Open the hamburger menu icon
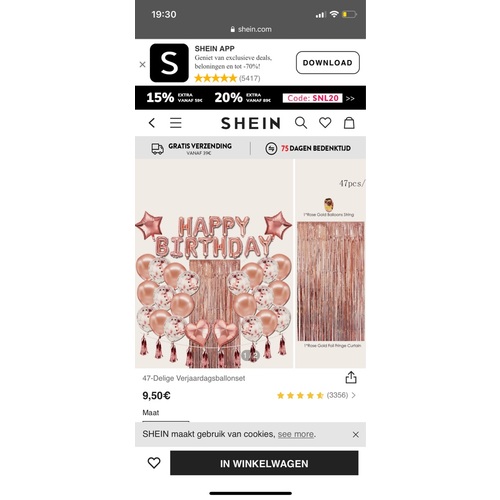The image size is (500, 500). coord(176,123)
